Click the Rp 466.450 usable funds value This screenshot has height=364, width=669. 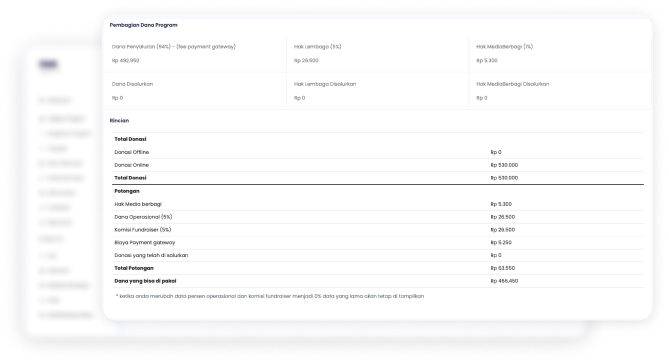[504, 281]
